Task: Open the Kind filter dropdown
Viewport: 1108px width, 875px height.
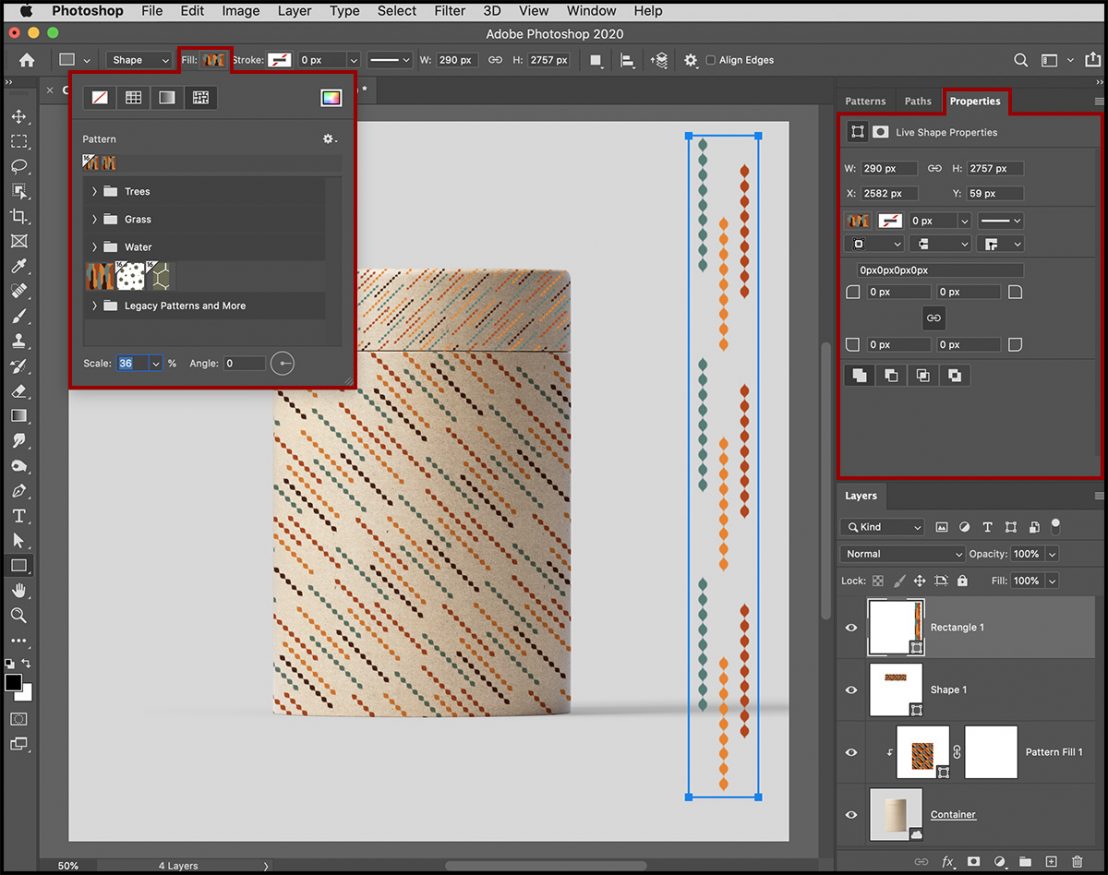Action: point(883,527)
